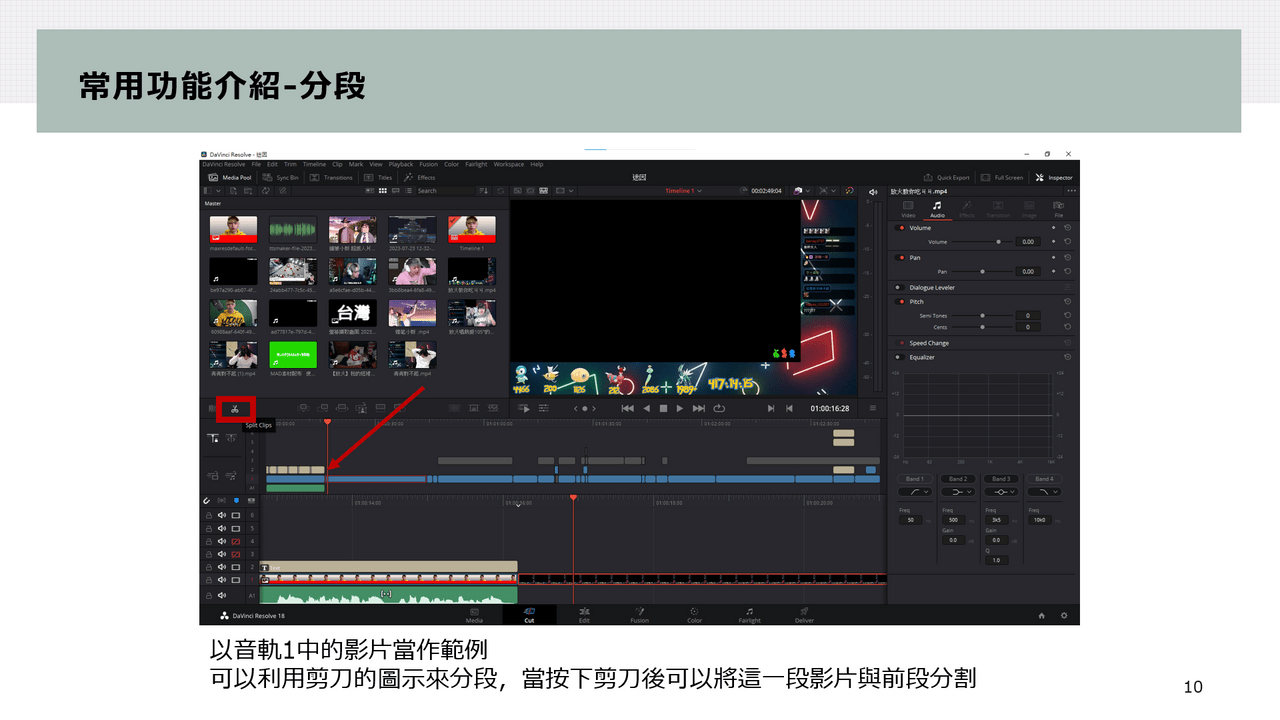Enable the Equalizer toggle

(x=901, y=357)
